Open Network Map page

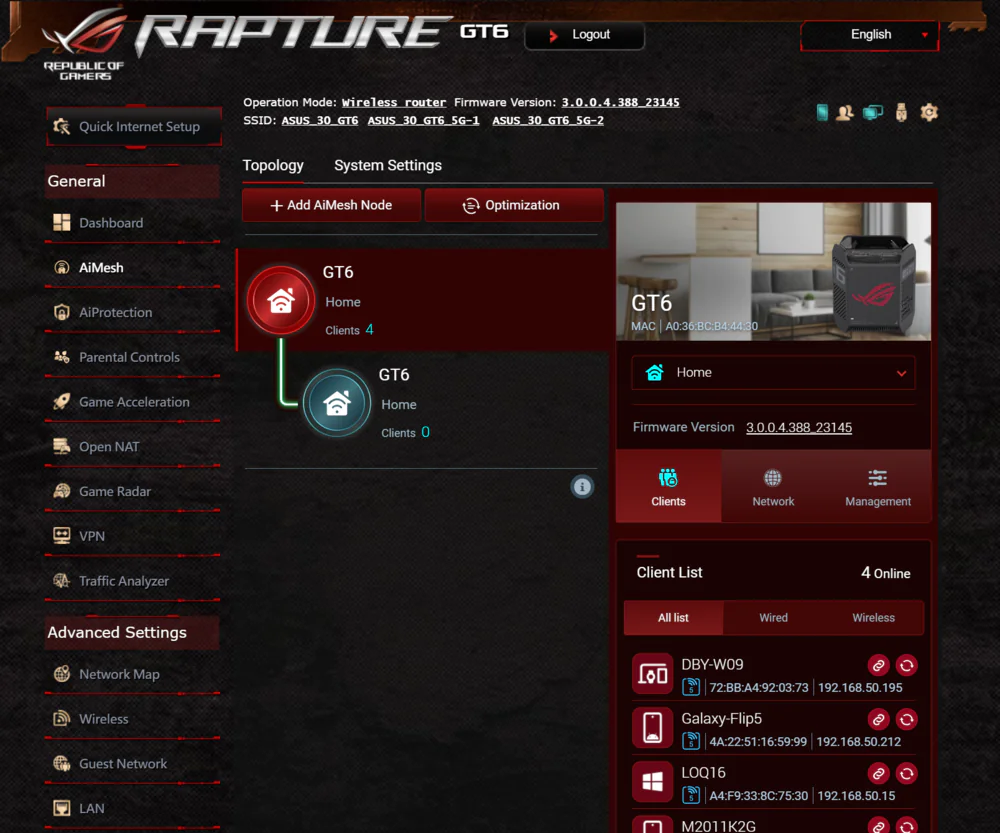pyautogui.click(x=133, y=674)
